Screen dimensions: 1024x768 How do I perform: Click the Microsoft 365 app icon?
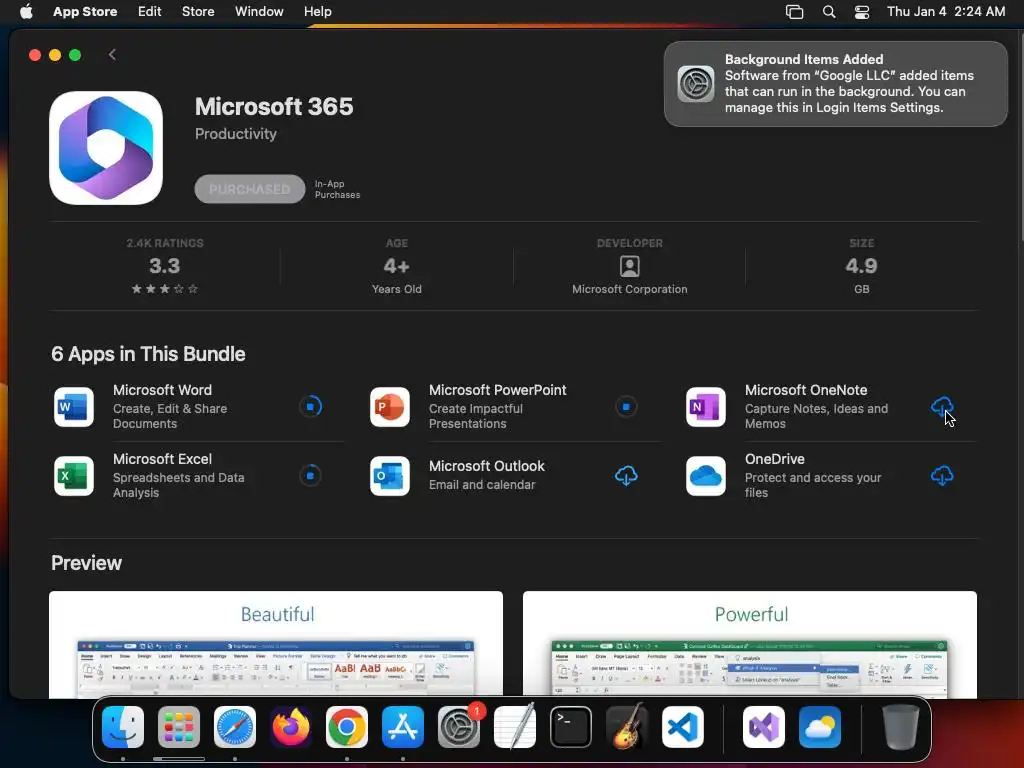coord(106,148)
